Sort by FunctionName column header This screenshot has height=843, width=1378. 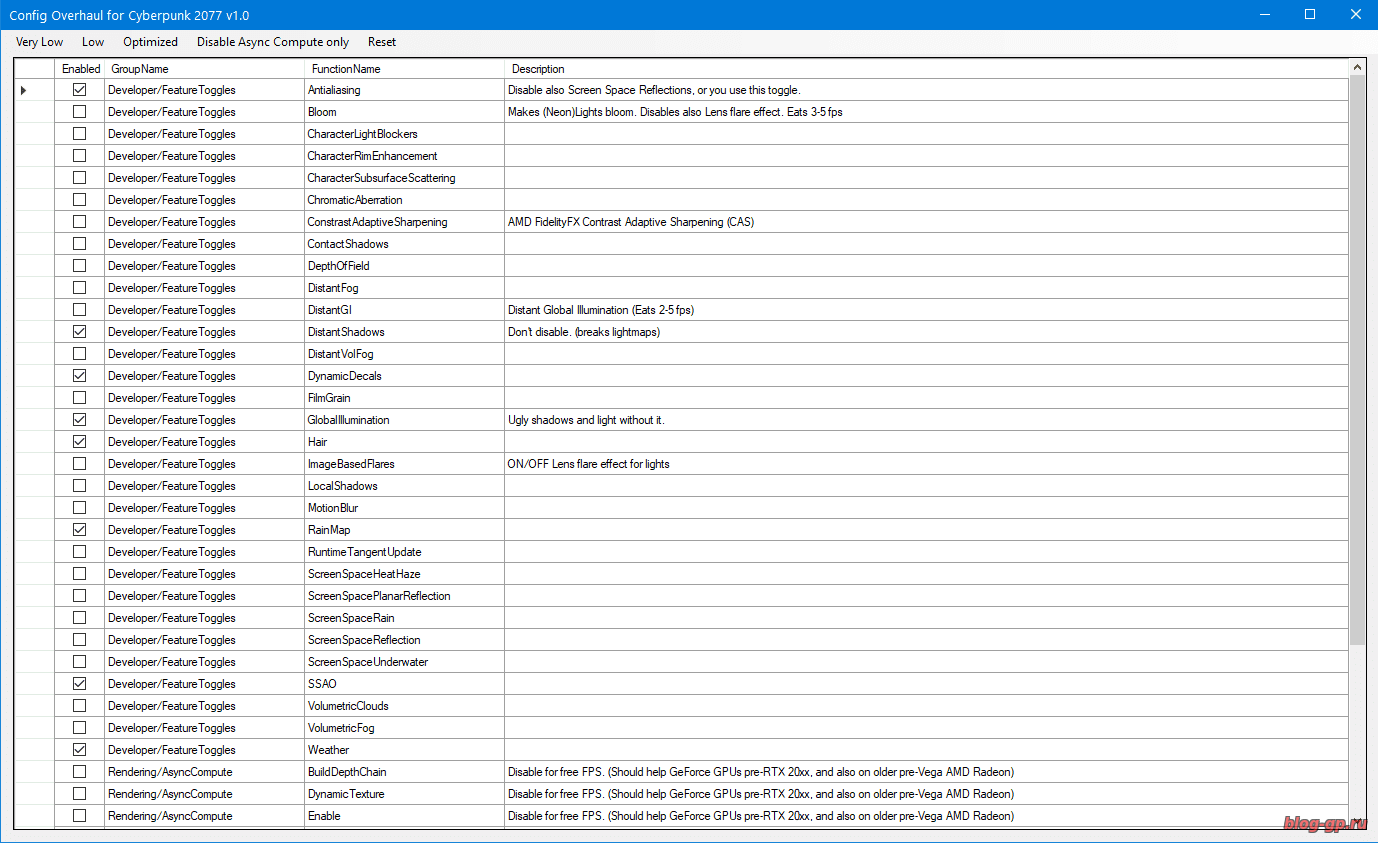404,69
